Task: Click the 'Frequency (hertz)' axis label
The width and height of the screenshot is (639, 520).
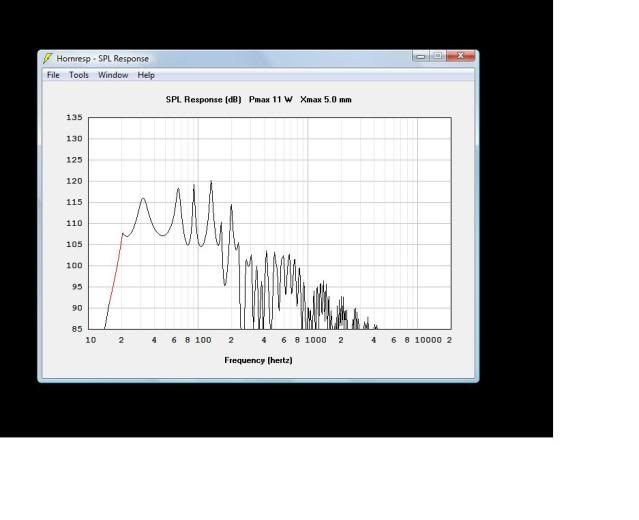Action: (x=258, y=360)
